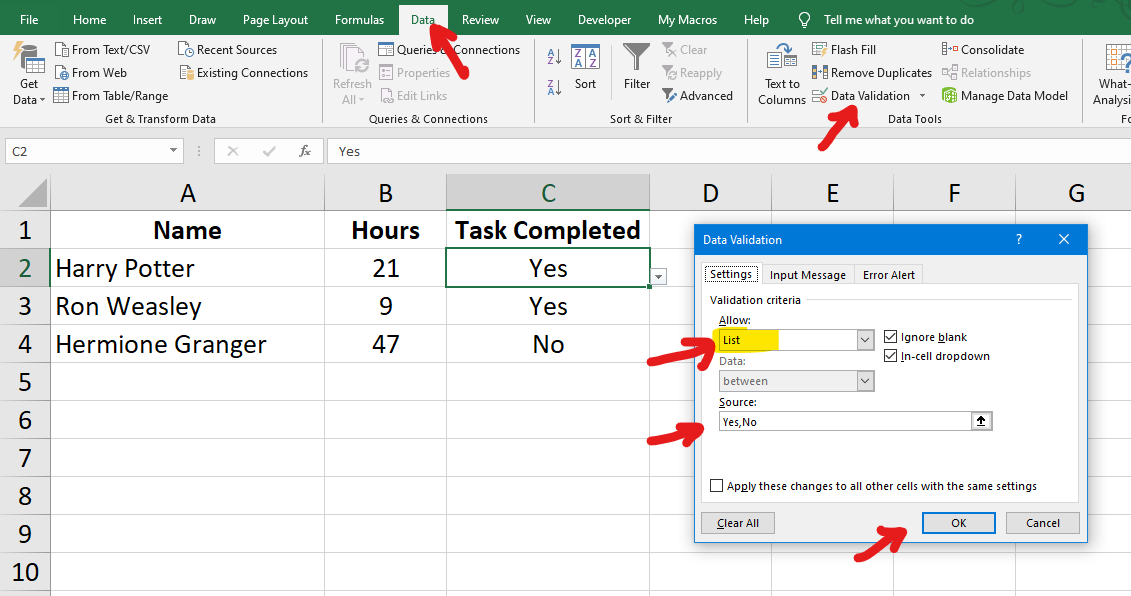Click the Insert Function fx icon
Screen dimensions: 1131x596
coord(305,151)
